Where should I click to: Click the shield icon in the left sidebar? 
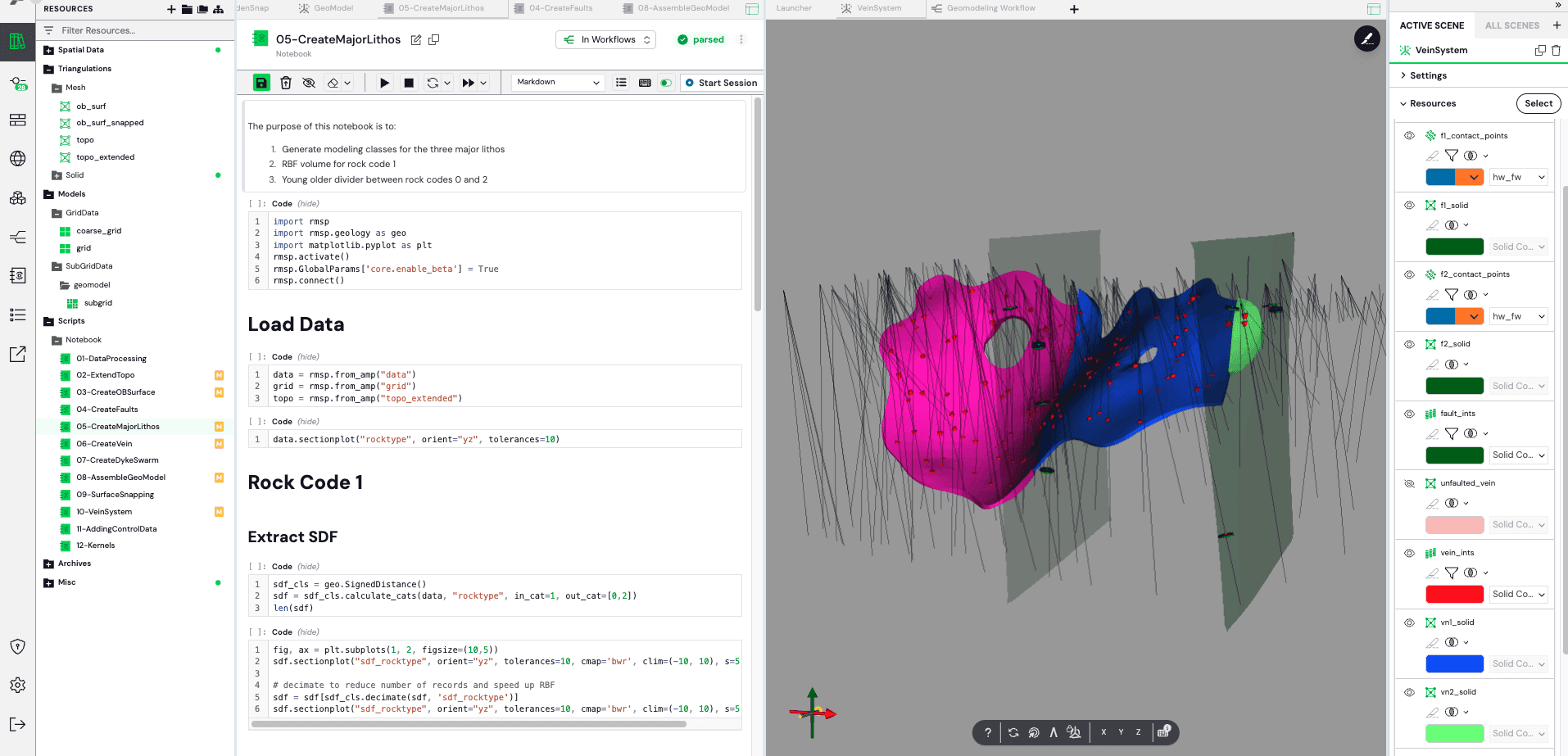[17, 646]
